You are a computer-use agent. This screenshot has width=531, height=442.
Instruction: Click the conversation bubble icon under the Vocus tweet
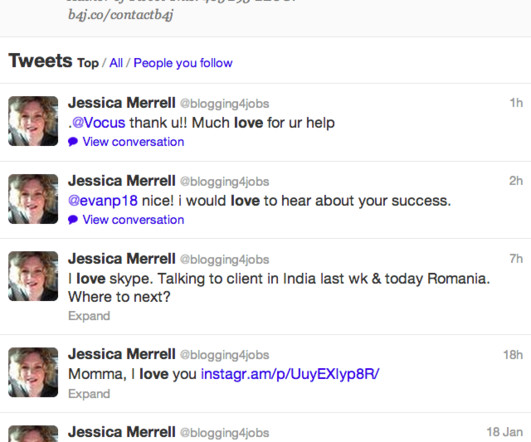[x=73, y=142]
